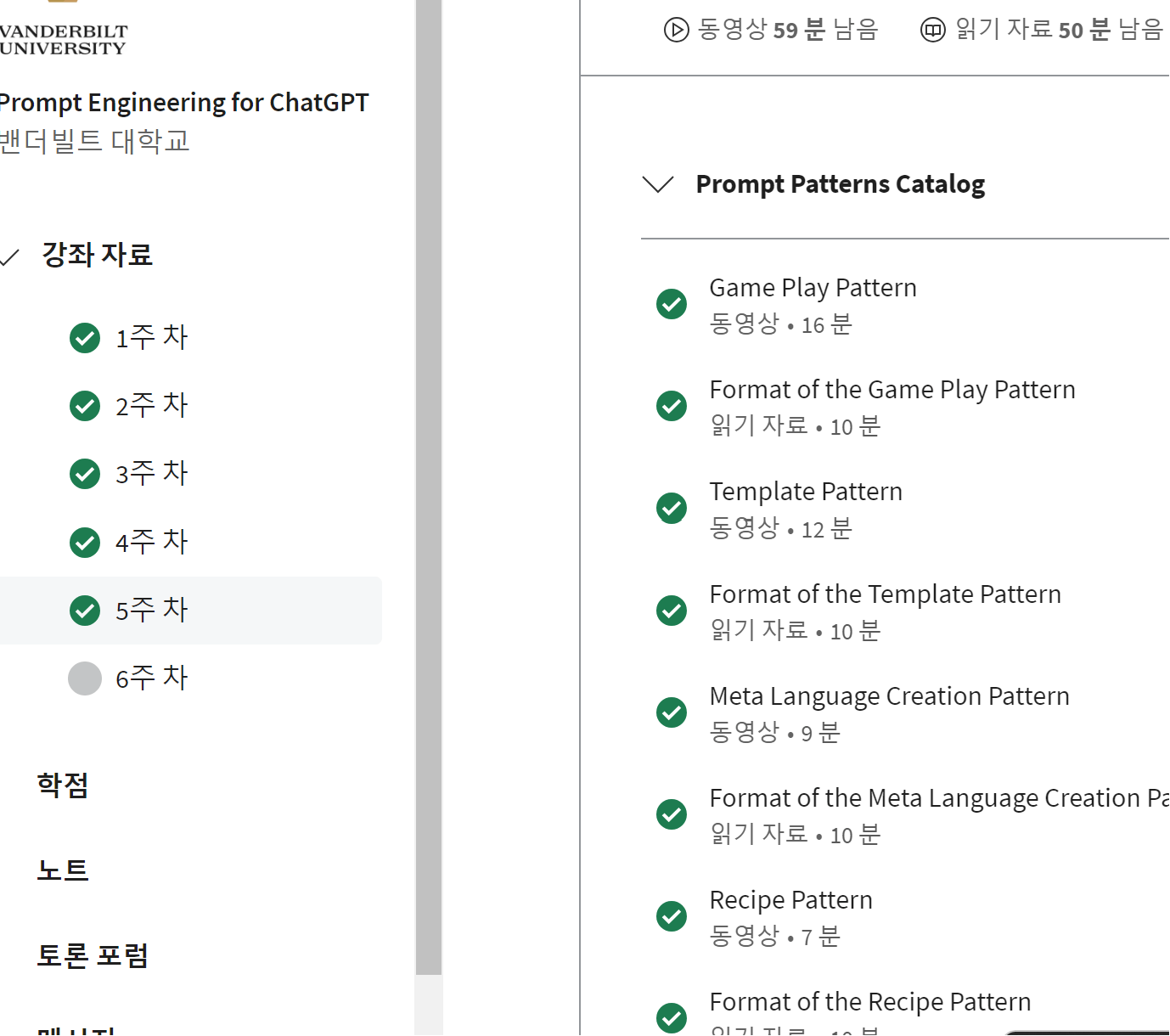Viewport: 1170px width, 1036px height.
Task: Click the sidebar vertical scrollbar thumb
Action: pos(429,487)
